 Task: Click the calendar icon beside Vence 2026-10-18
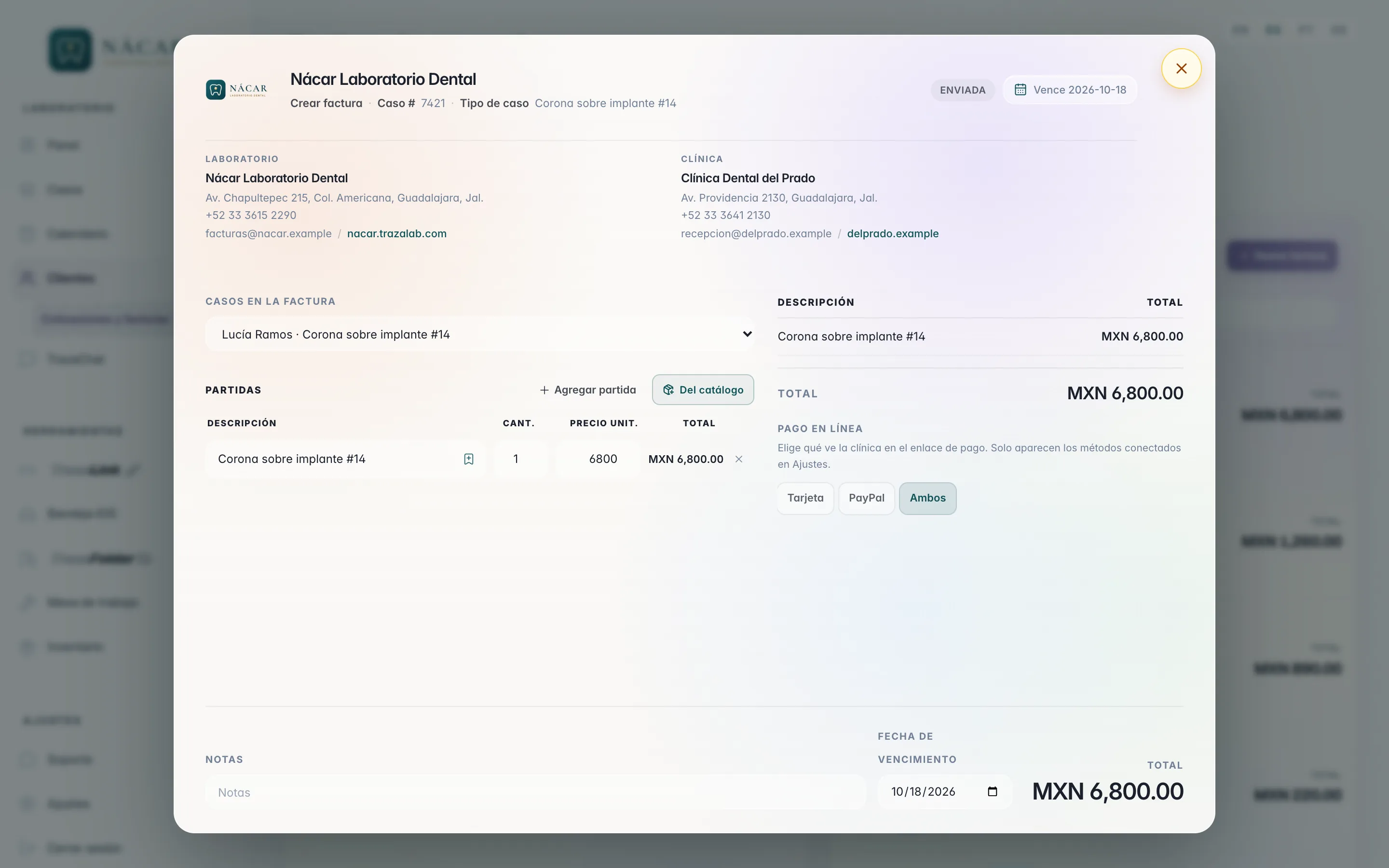click(1020, 90)
